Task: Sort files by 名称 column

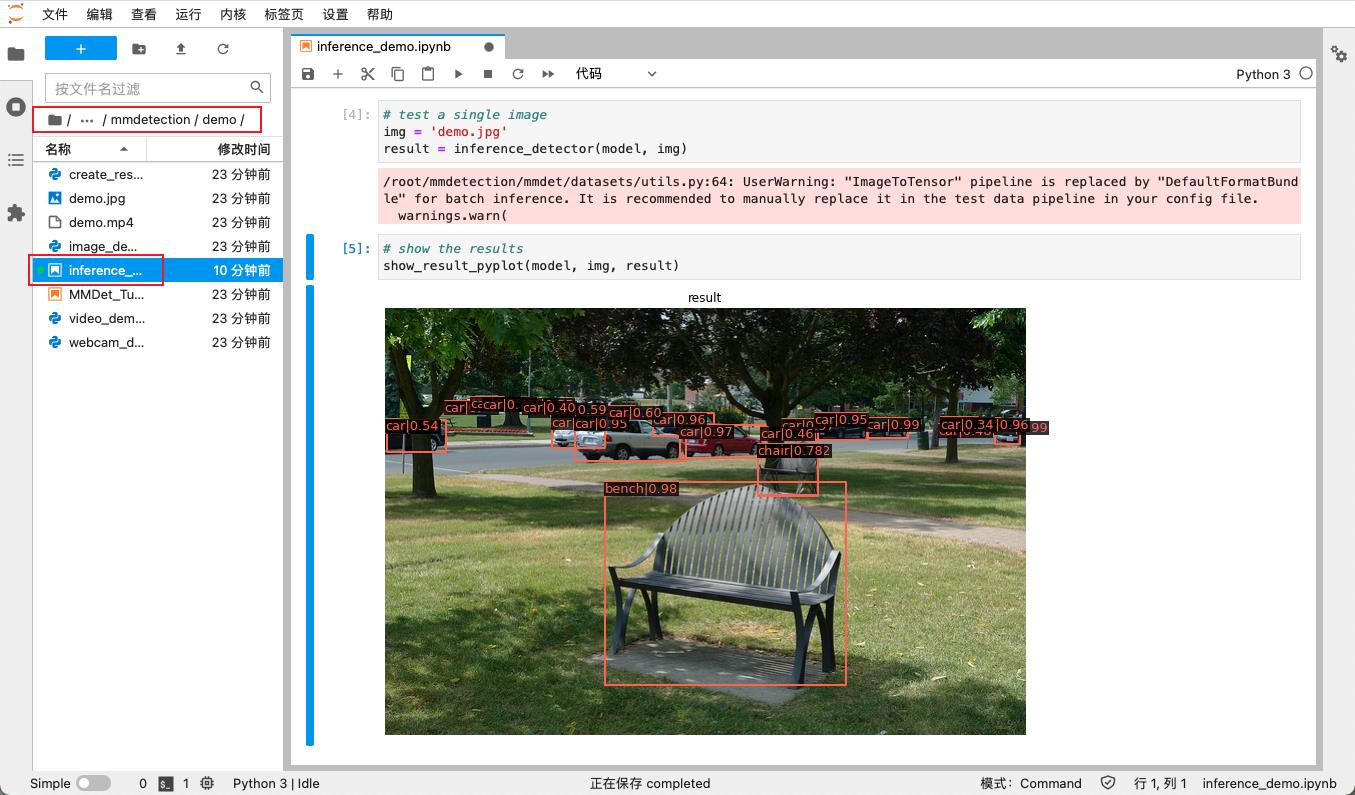Action: (88, 149)
